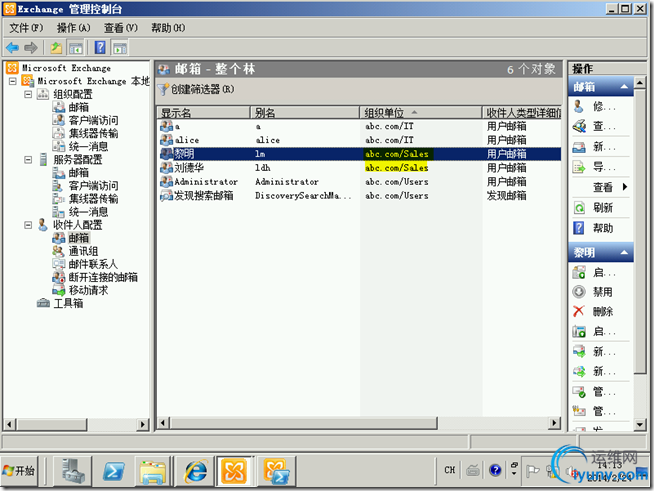Viewport: 654px width, 491px height.
Task: Open the 文件(F) menu
Action: coord(26,28)
